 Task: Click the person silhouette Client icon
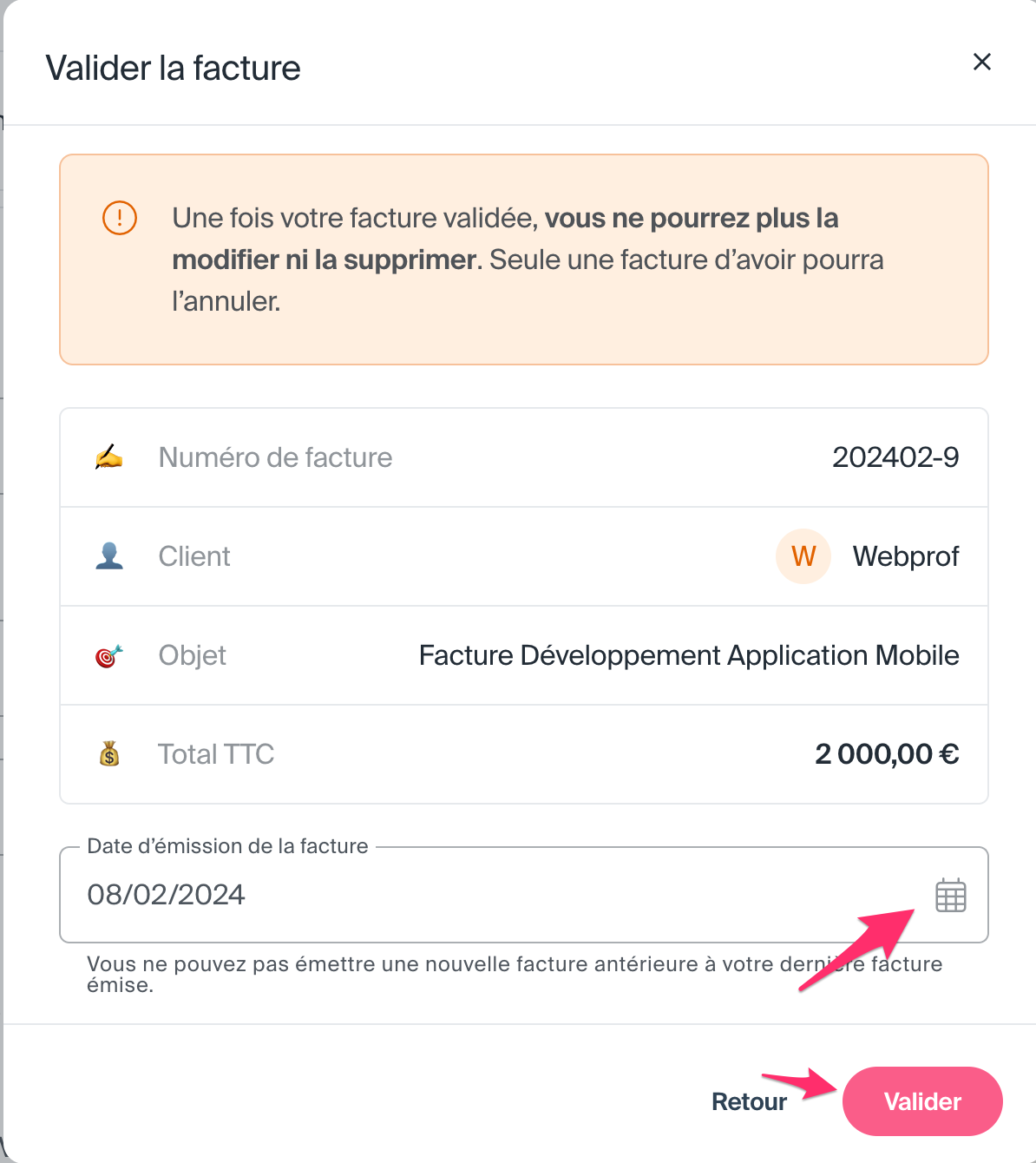[109, 556]
